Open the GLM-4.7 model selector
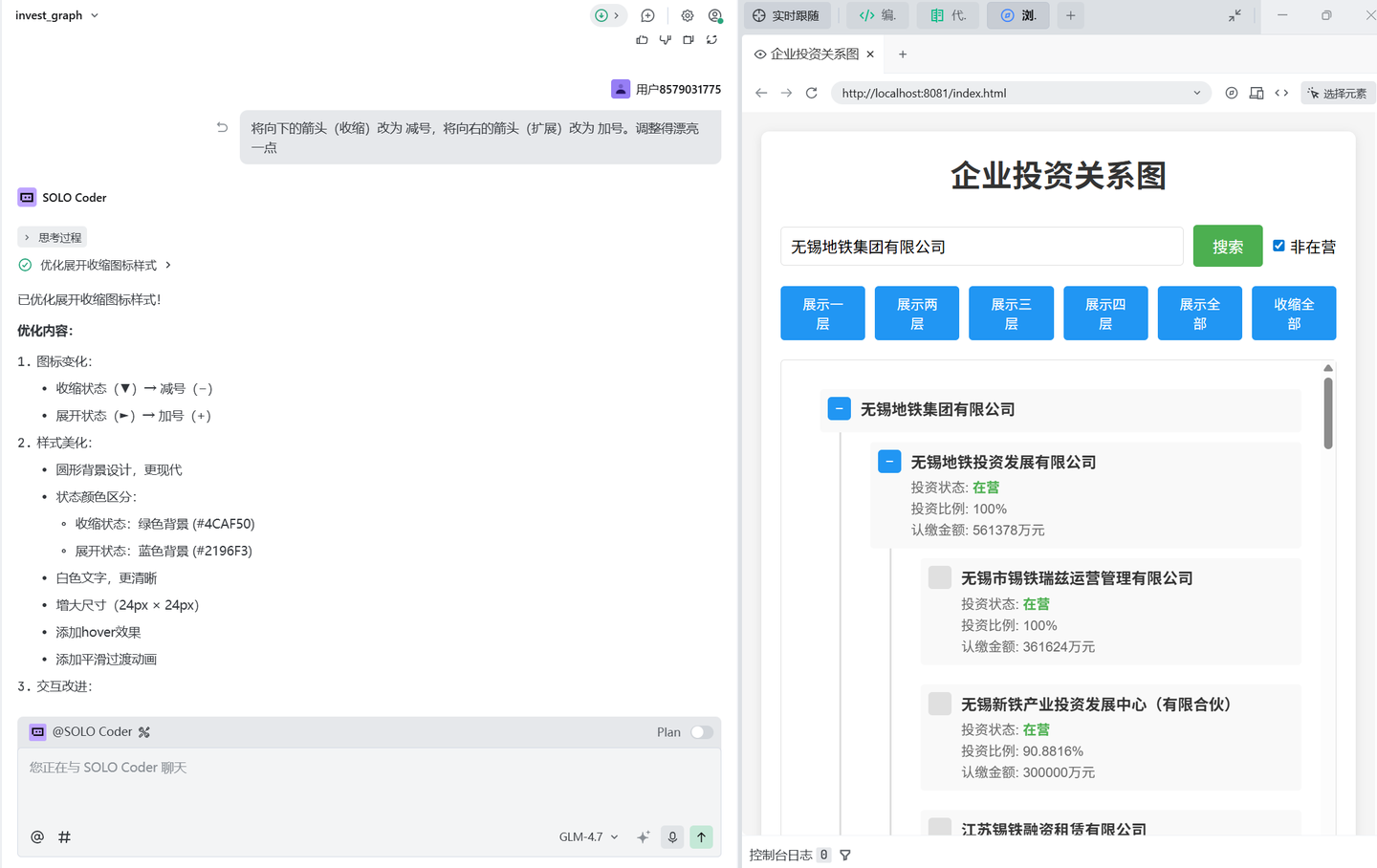 (588, 836)
